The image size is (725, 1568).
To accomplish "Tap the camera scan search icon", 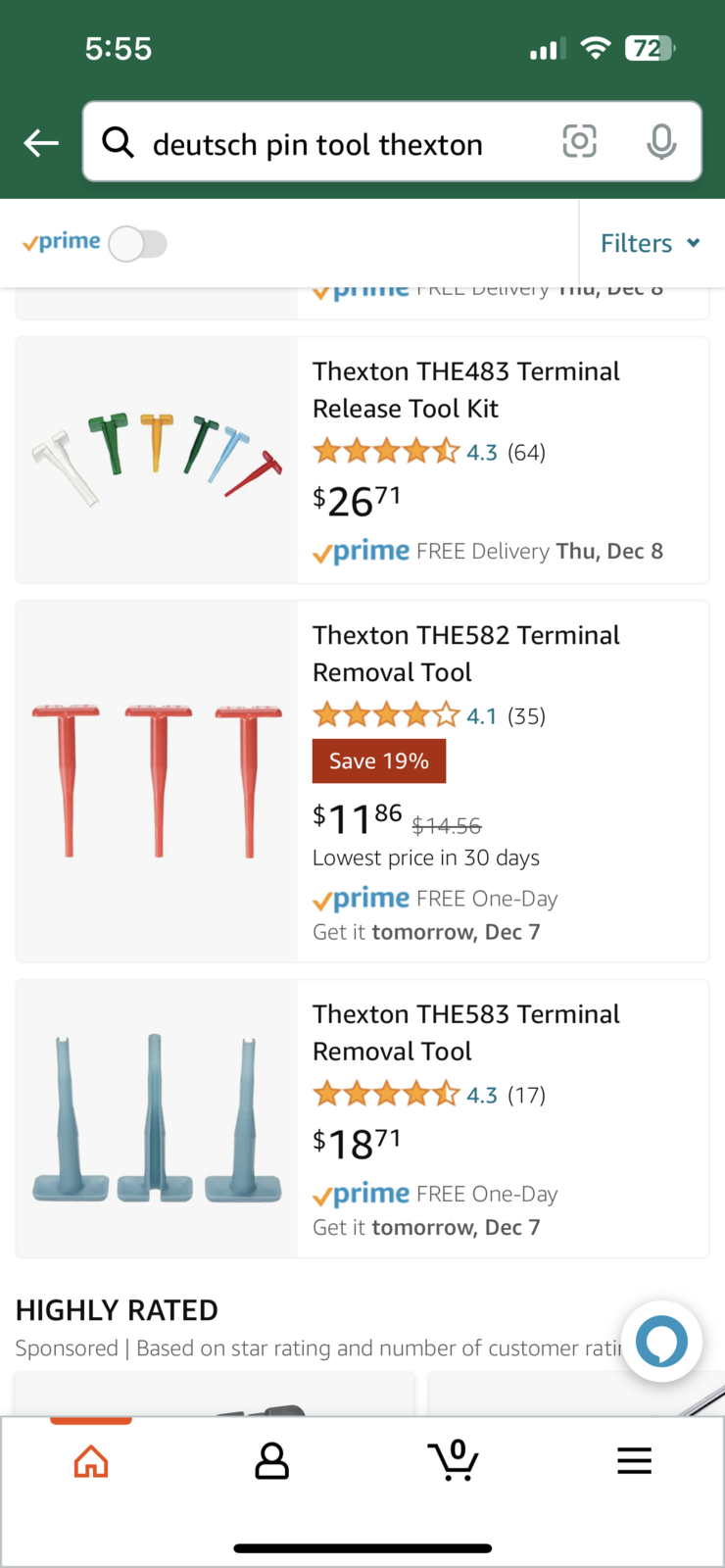I will (x=579, y=142).
